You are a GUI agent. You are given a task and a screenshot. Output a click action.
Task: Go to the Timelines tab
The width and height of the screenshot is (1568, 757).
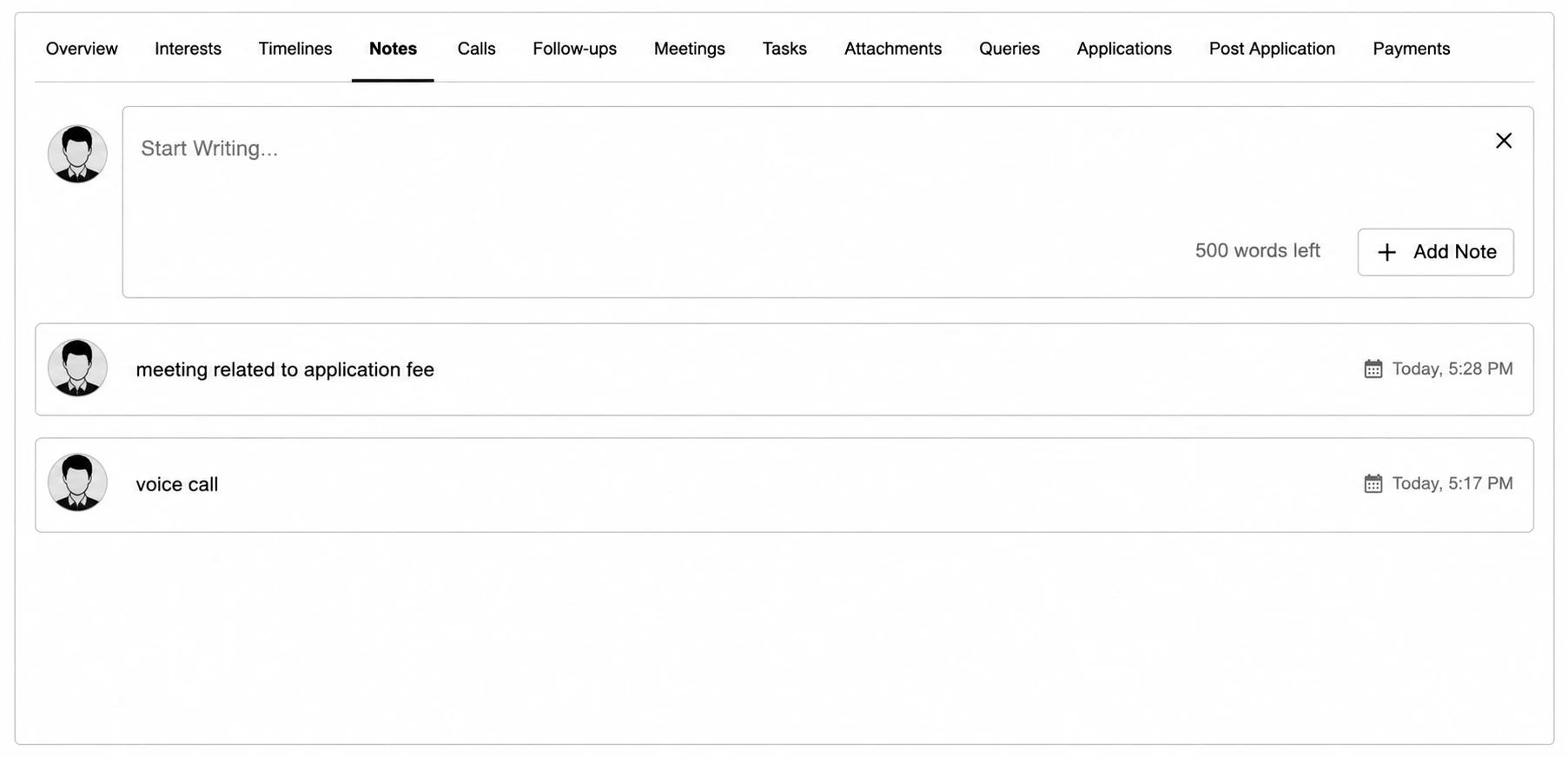295,49
